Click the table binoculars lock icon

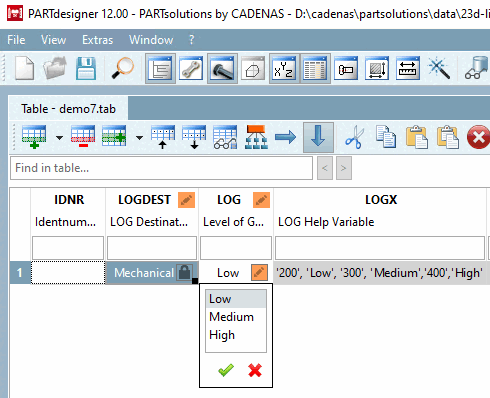[225, 137]
